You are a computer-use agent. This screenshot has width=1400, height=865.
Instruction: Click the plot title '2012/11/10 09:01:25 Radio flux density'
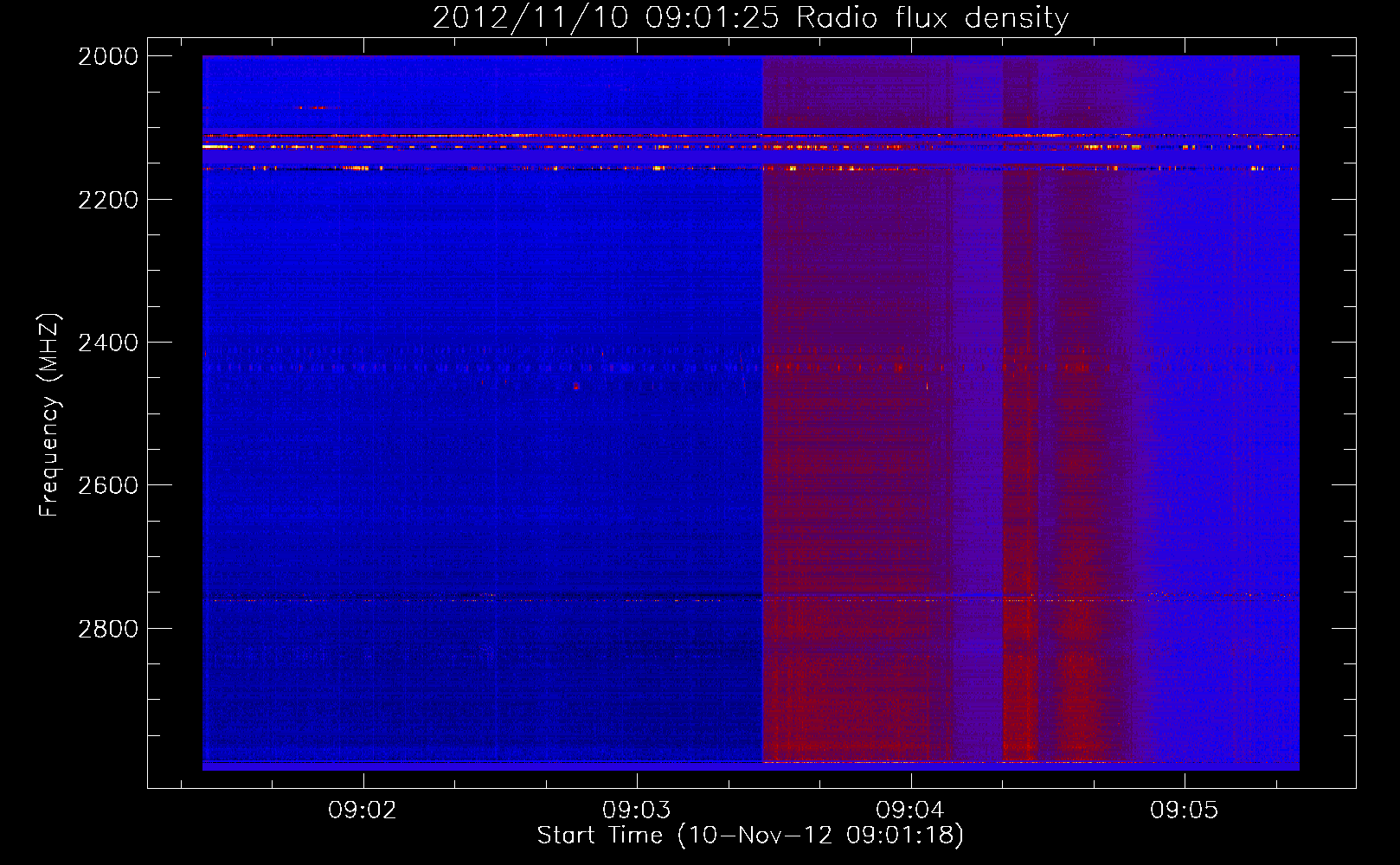point(750,17)
